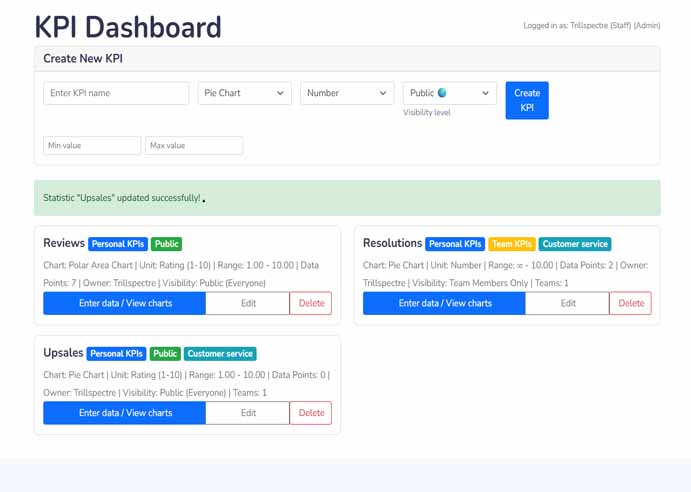Click the Enter KPI name field
Screen dimensions: 691x492
click(116, 93)
